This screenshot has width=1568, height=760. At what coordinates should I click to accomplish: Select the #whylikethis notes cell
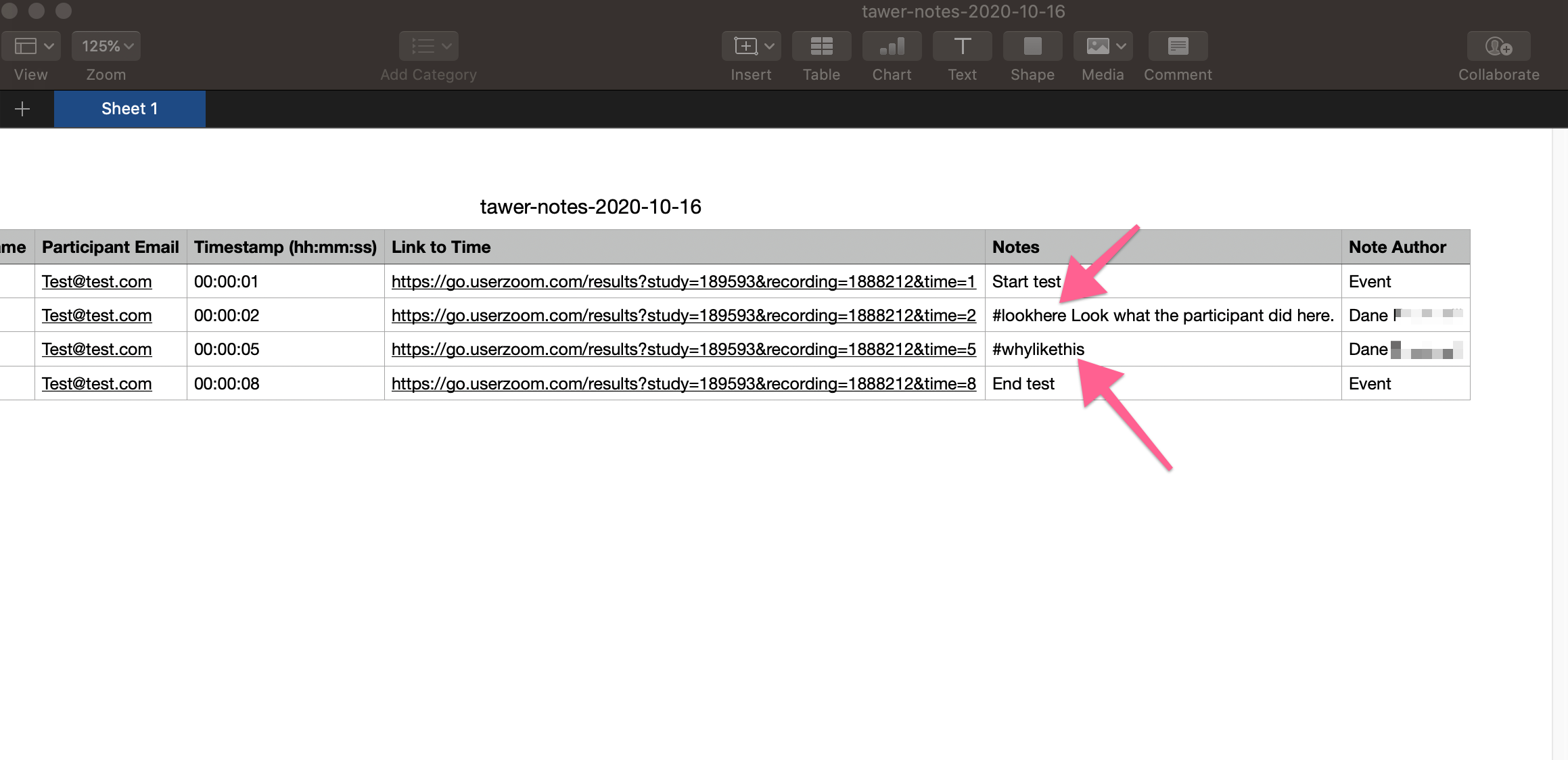pyautogui.click(x=1163, y=349)
